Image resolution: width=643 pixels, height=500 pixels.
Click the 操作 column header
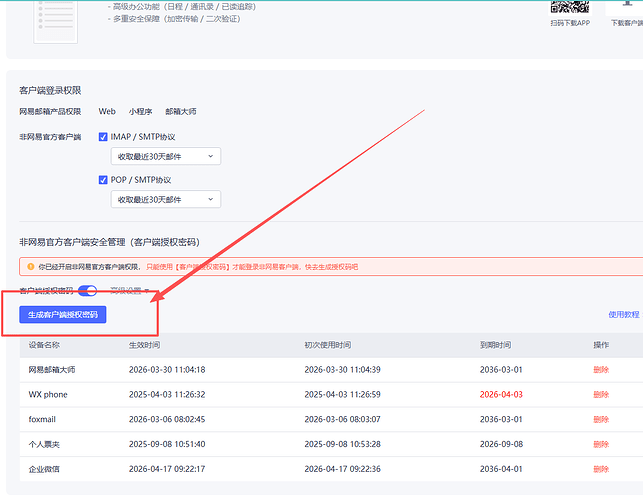(601, 345)
